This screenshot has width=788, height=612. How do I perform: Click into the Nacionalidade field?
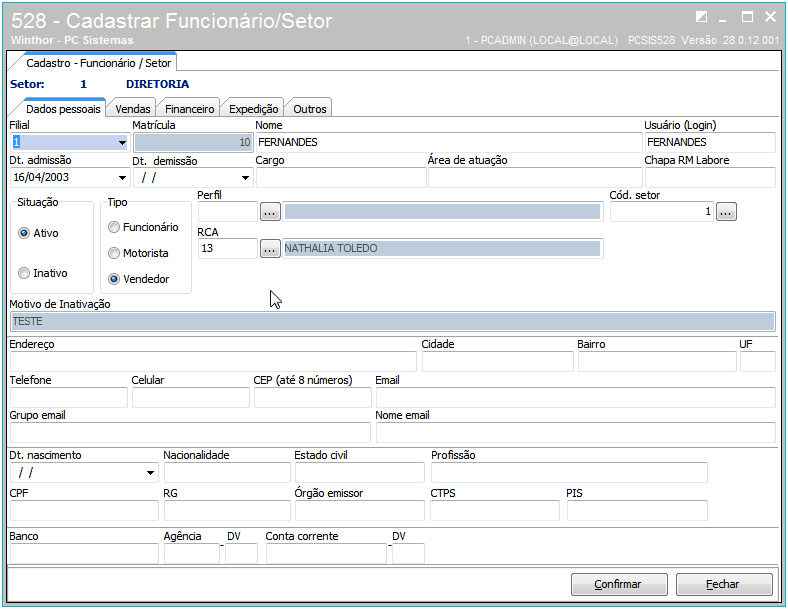228,473
